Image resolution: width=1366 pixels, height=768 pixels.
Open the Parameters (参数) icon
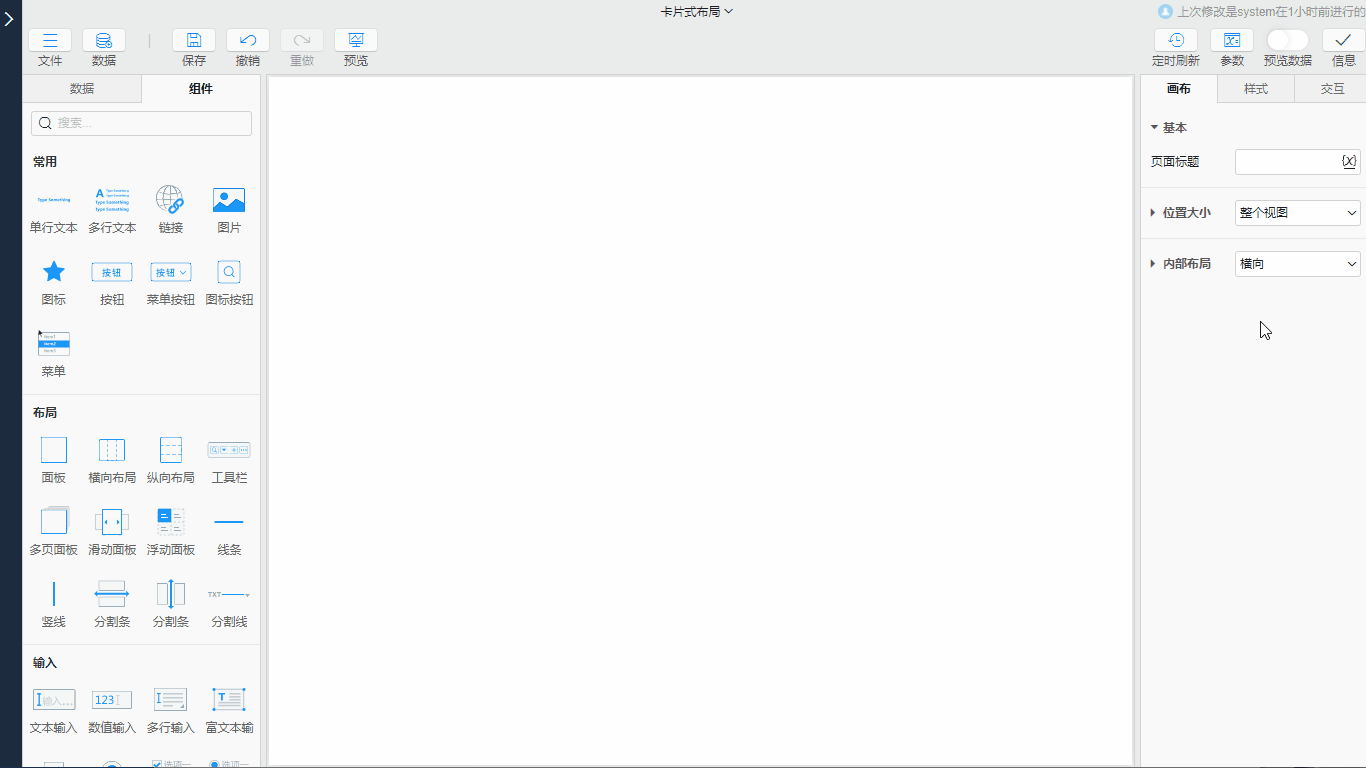pos(1232,41)
